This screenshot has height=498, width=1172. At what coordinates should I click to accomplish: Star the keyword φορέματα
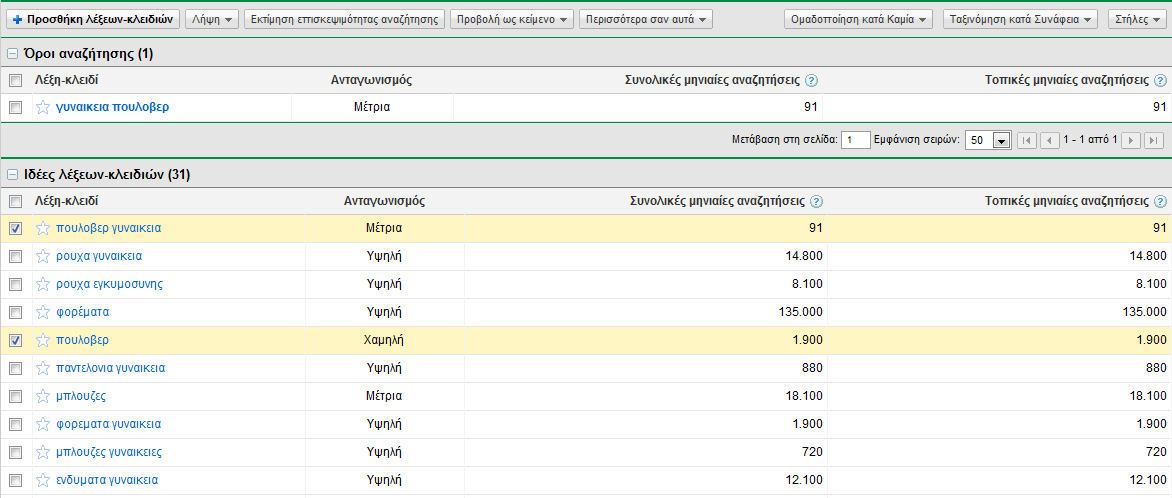point(43,312)
